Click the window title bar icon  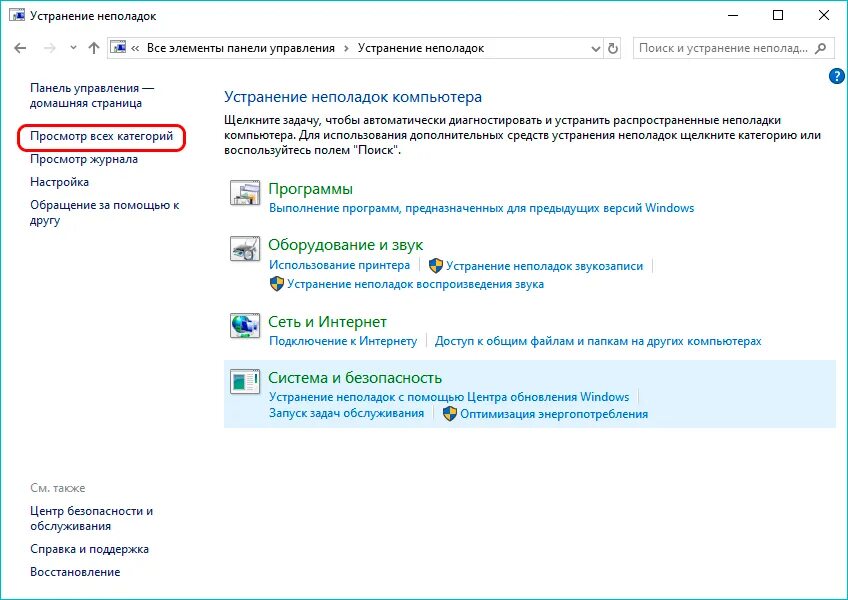(17, 15)
